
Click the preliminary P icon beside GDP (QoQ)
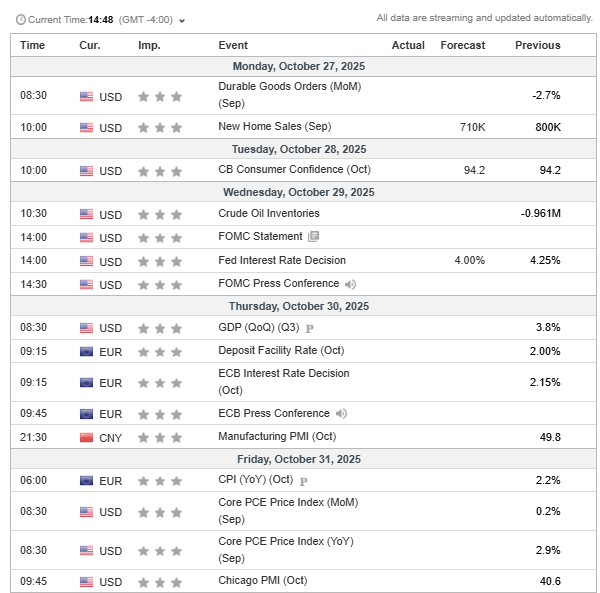(310, 328)
